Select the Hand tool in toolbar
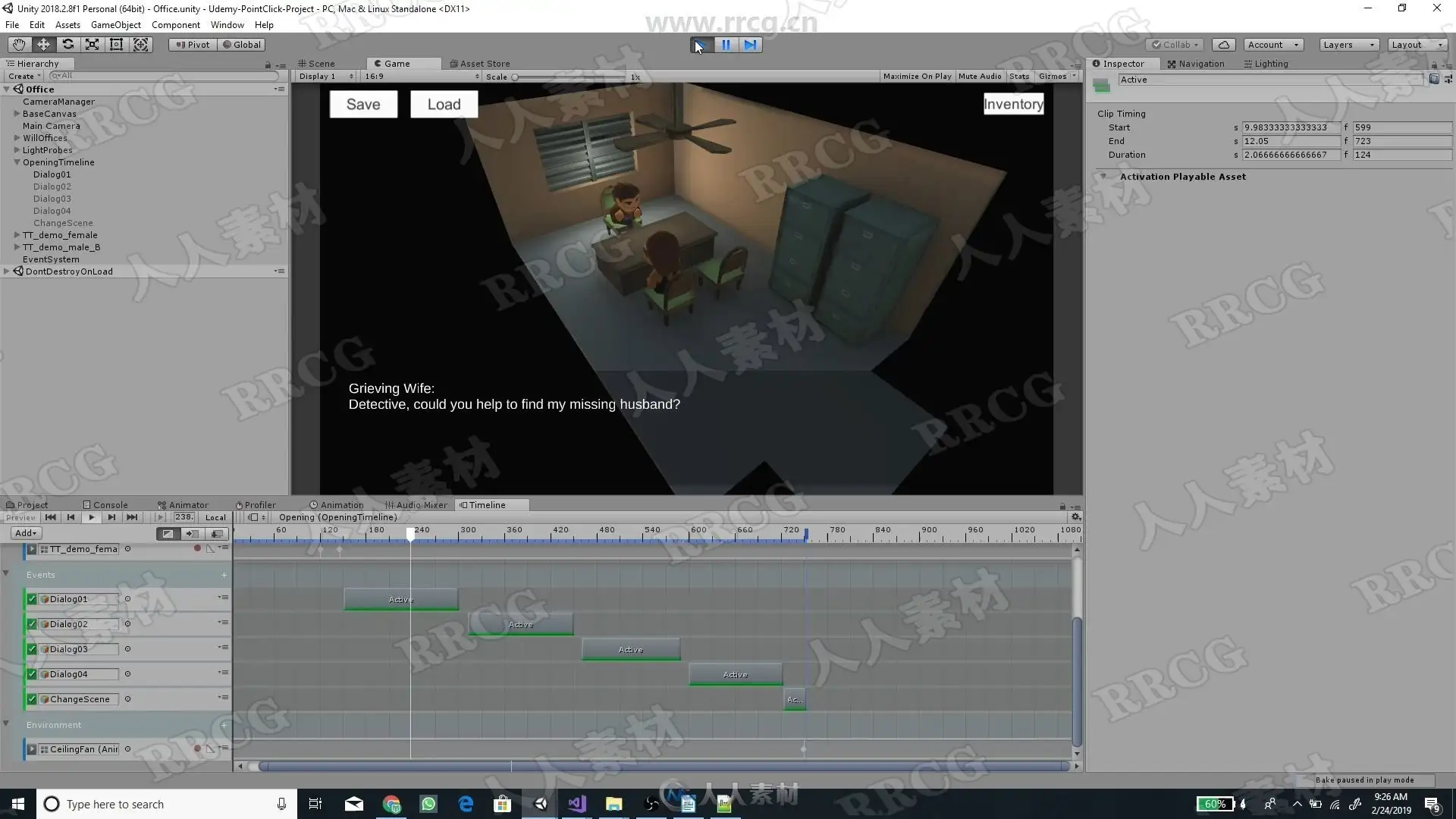Viewport: 1456px width, 819px height. tap(19, 45)
